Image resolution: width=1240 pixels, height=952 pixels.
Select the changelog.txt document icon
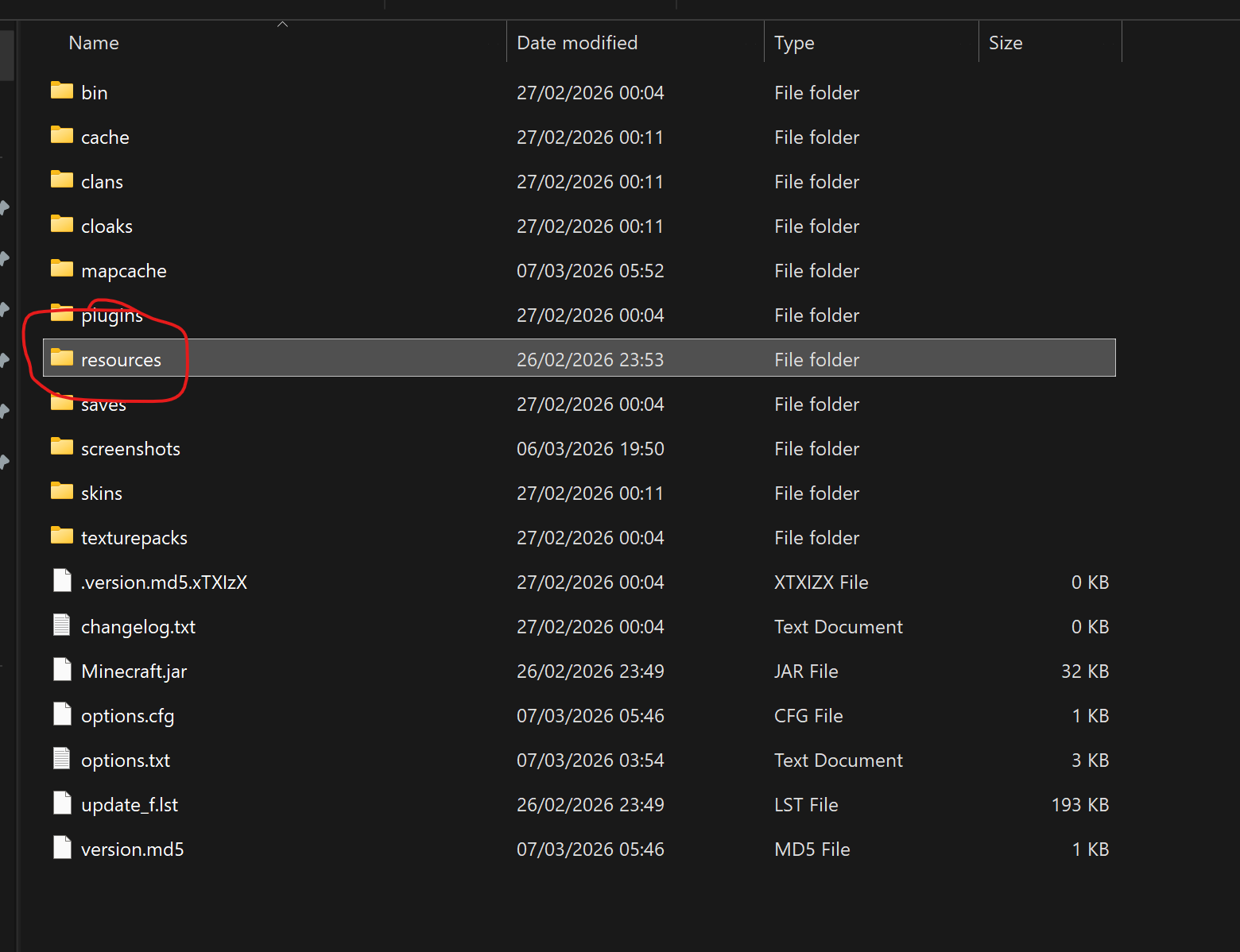pos(62,625)
